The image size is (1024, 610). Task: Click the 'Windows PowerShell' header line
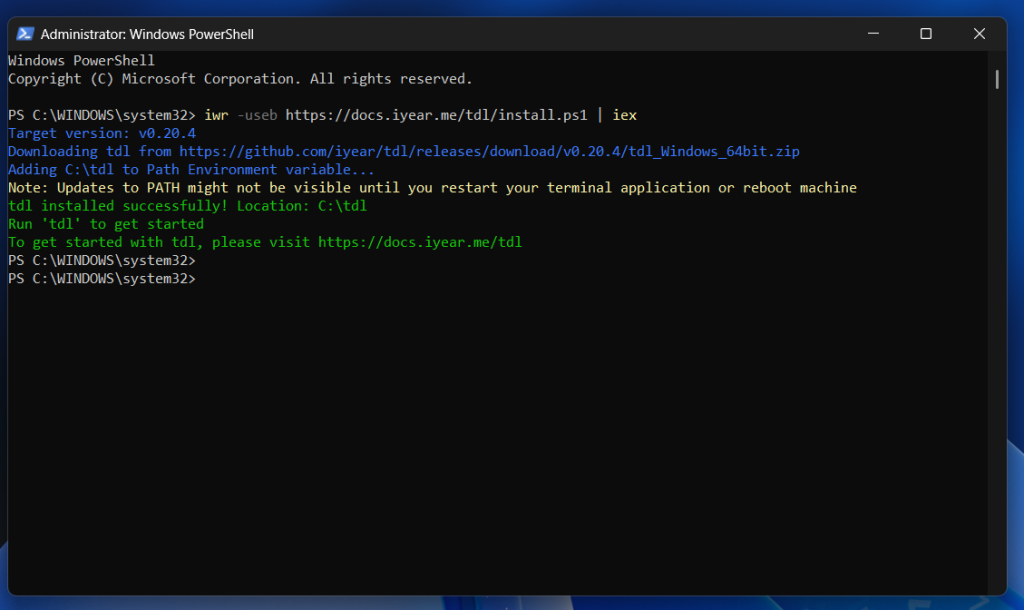coord(81,61)
